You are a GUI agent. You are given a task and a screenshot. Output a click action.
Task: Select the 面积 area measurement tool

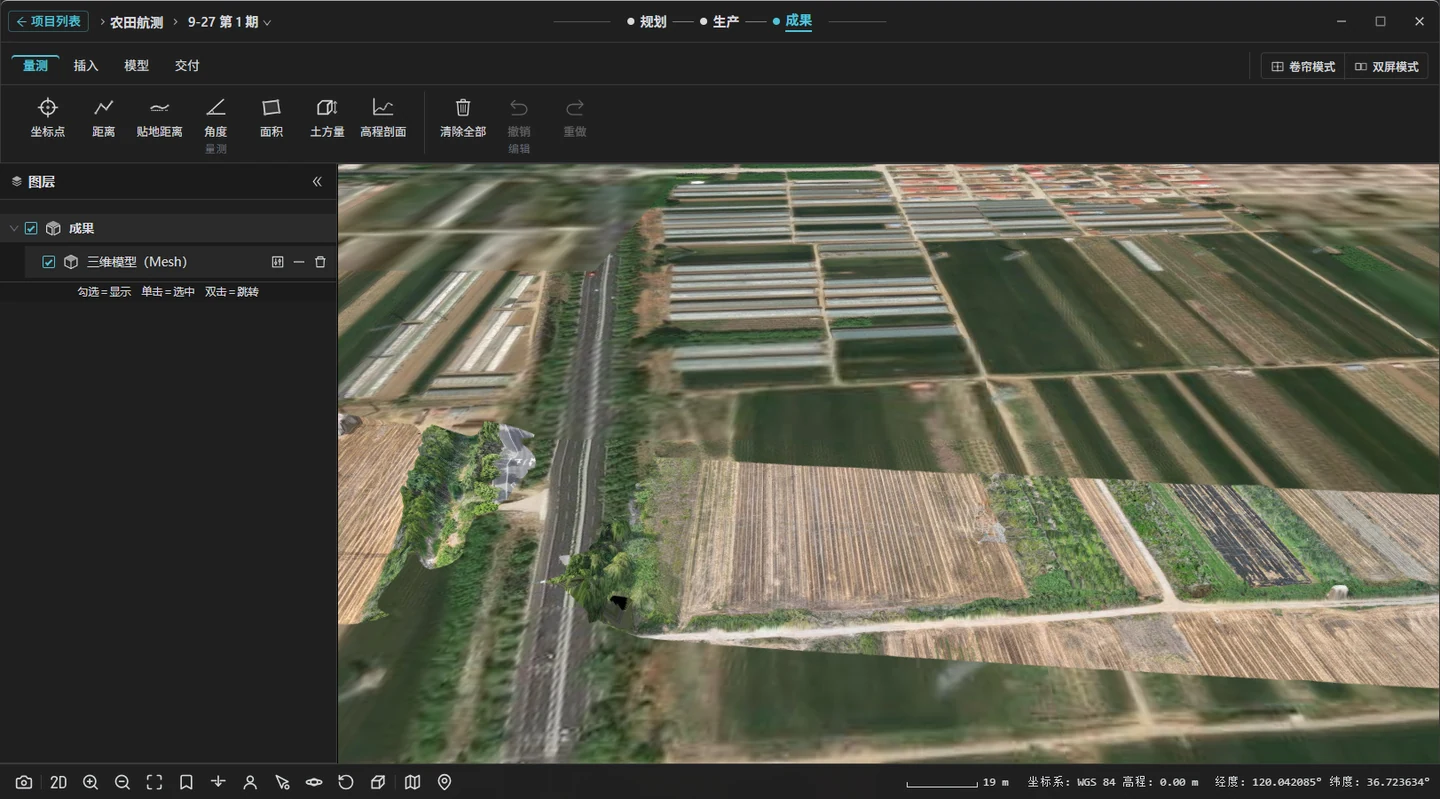pos(271,117)
